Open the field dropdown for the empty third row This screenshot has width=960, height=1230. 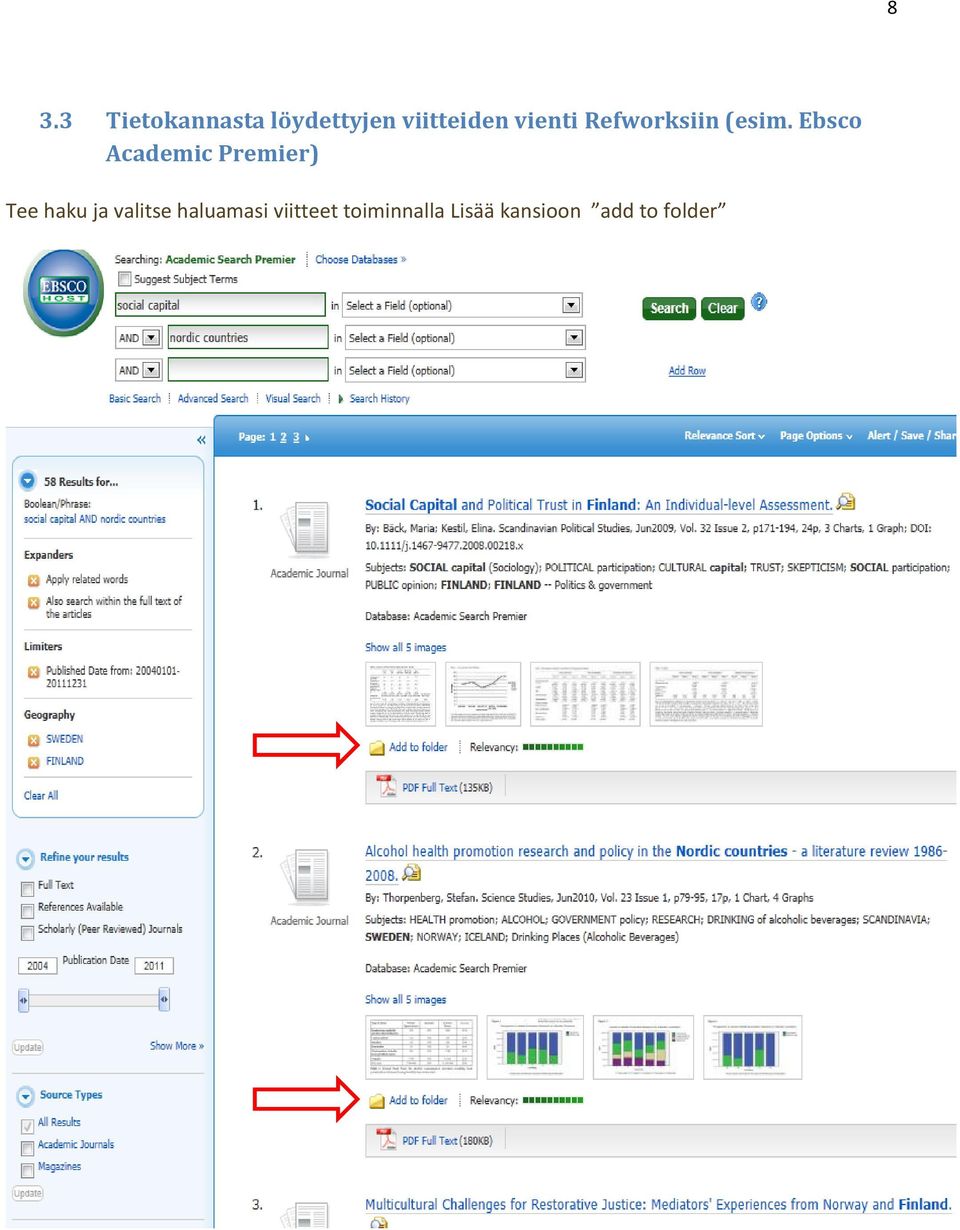pos(573,370)
